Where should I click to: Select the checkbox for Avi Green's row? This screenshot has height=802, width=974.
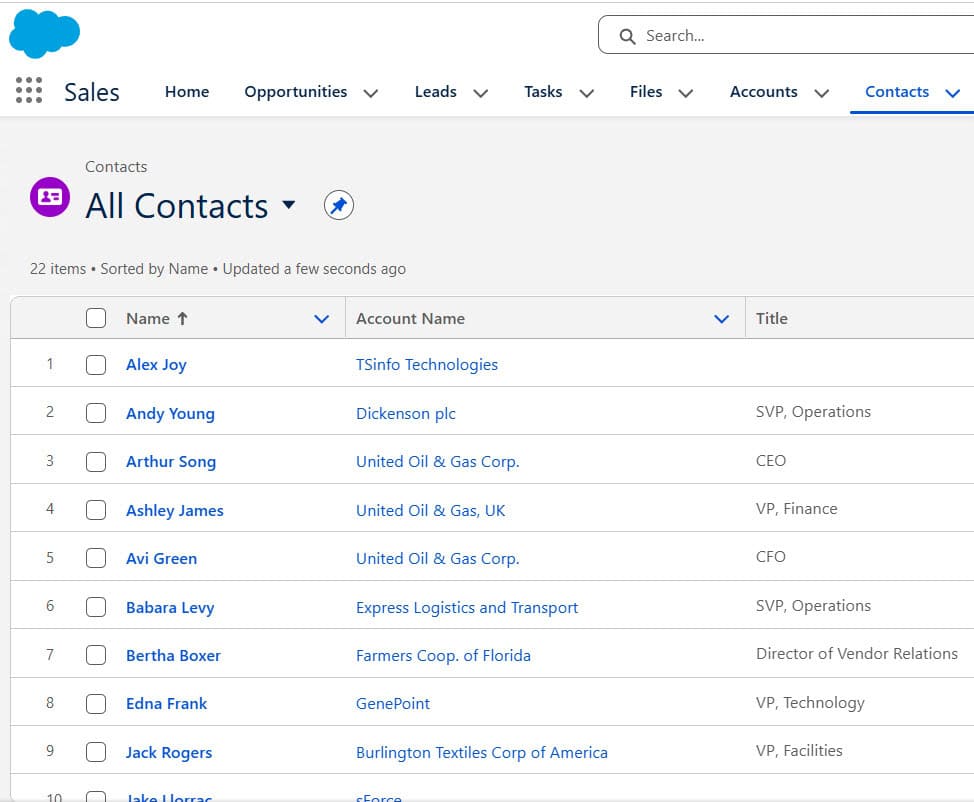[96, 559]
